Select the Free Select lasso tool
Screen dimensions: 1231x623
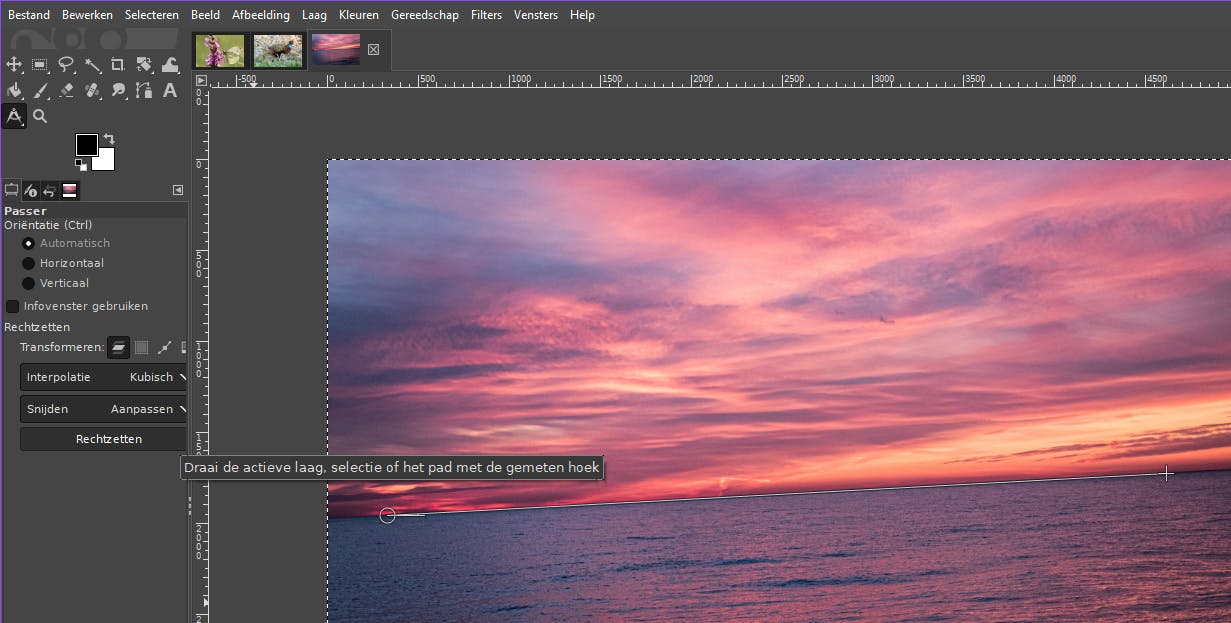(66, 65)
